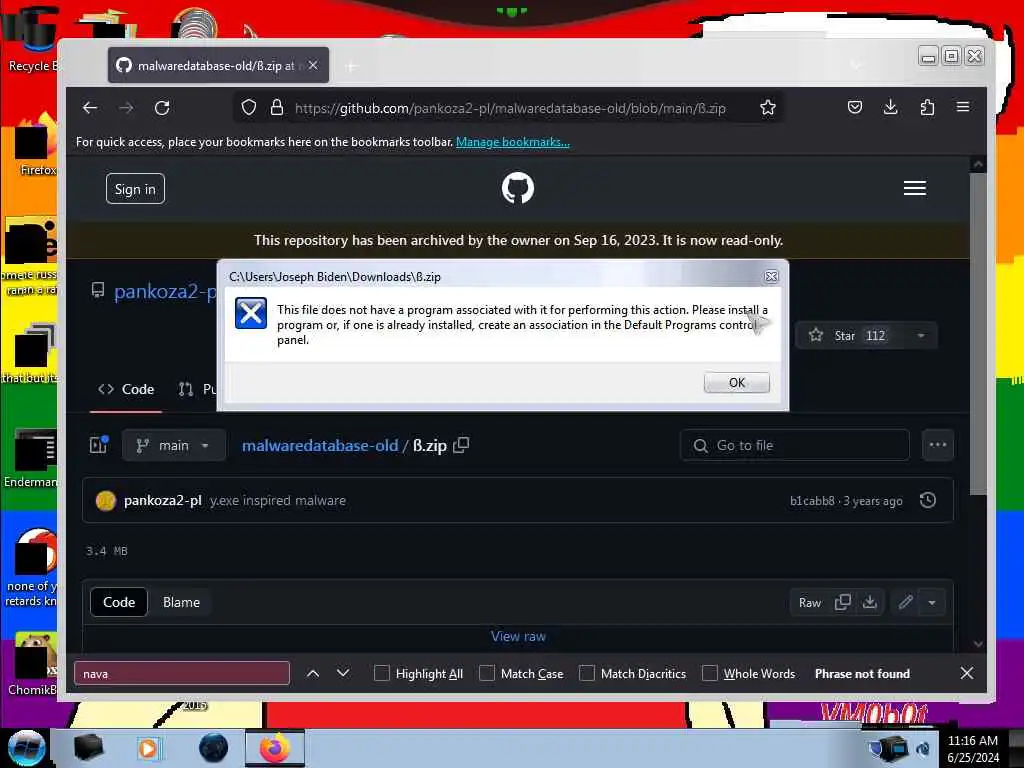The height and width of the screenshot is (768, 1024).
Task: Open the Firefox application hamburger menu
Action: point(963,107)
